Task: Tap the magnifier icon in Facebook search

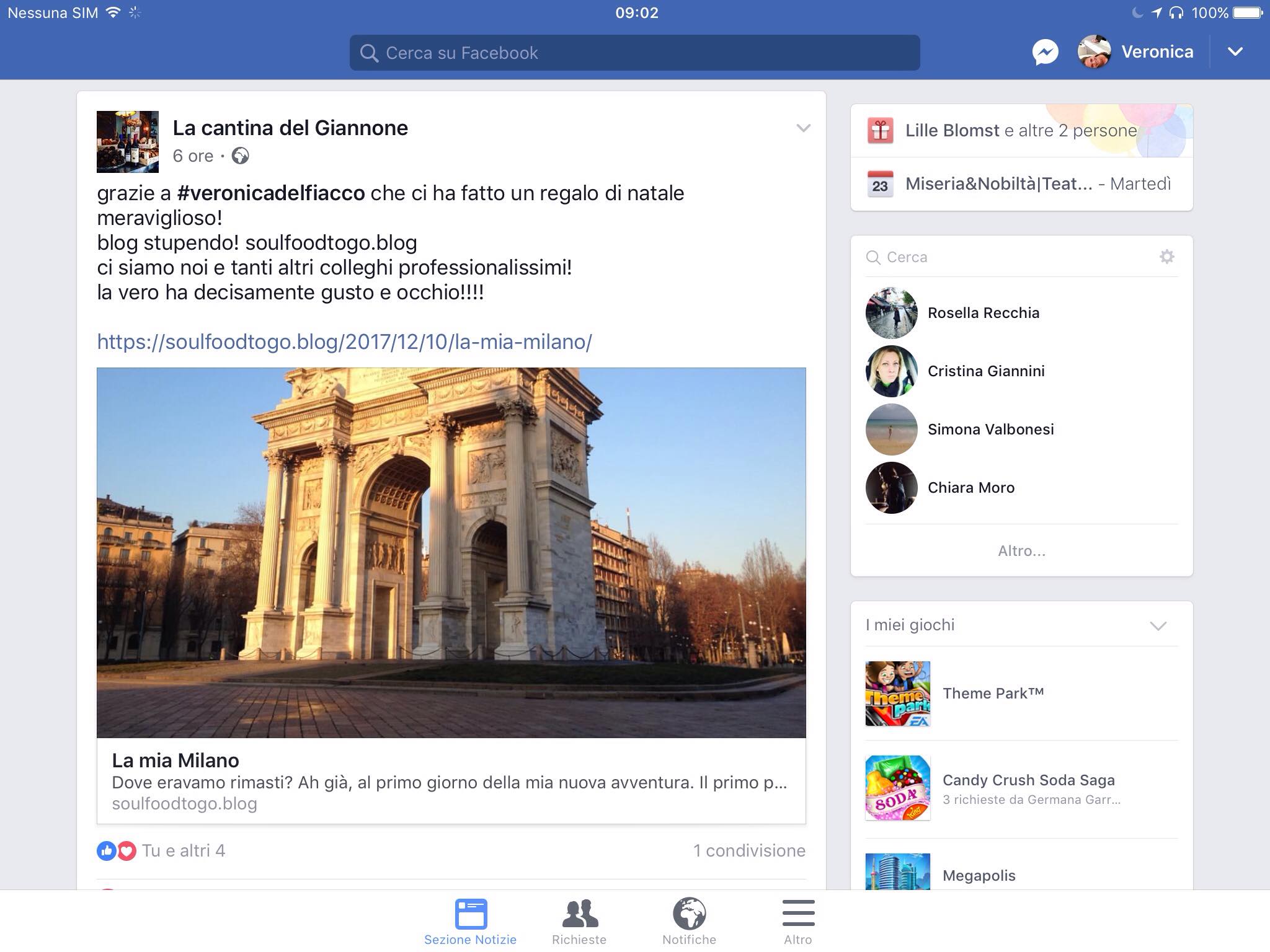Action: (369, 53)
